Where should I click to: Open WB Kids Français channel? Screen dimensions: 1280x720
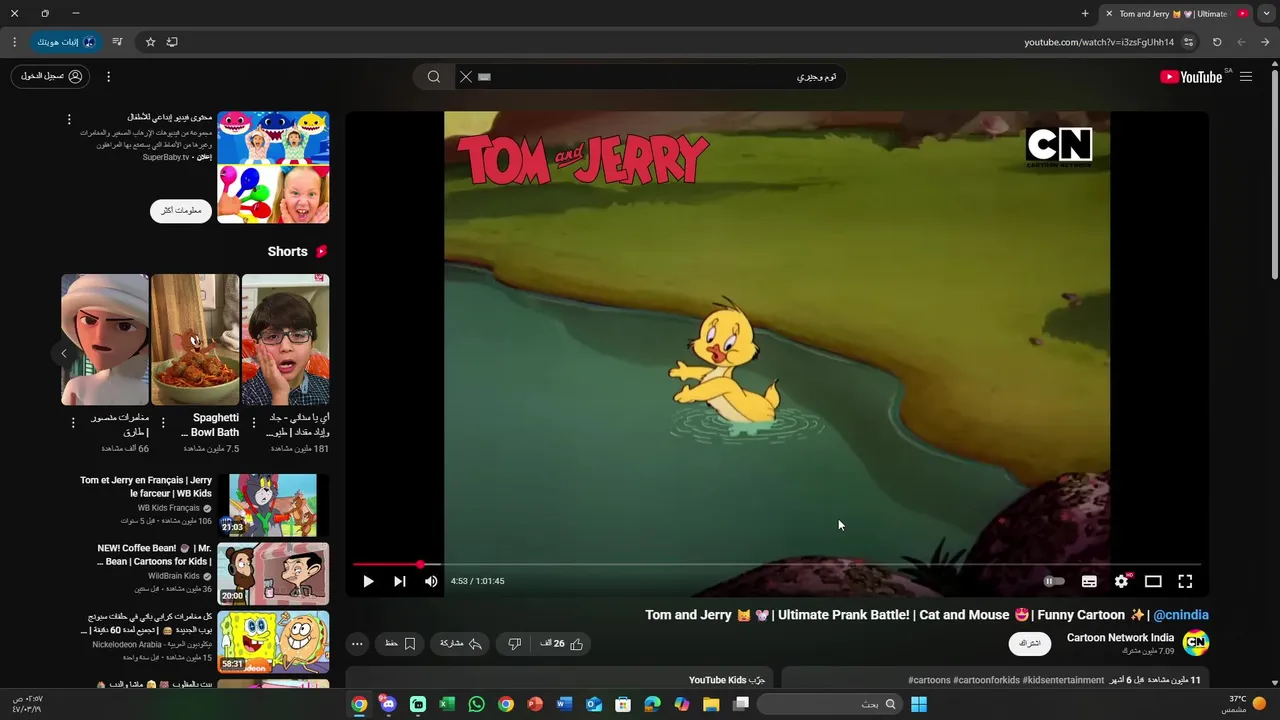coord(168,508)
